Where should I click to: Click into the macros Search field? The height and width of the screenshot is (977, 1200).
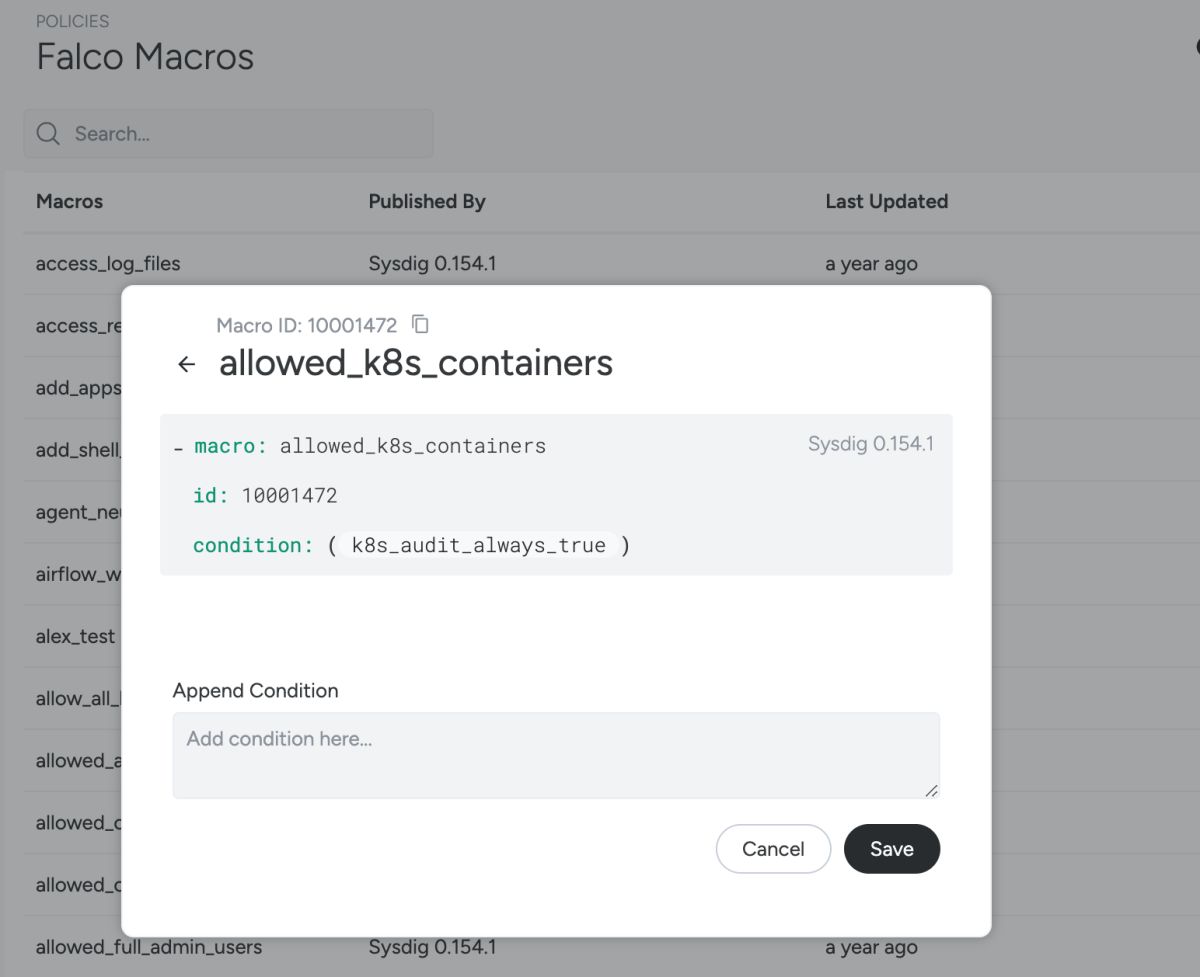245,134
